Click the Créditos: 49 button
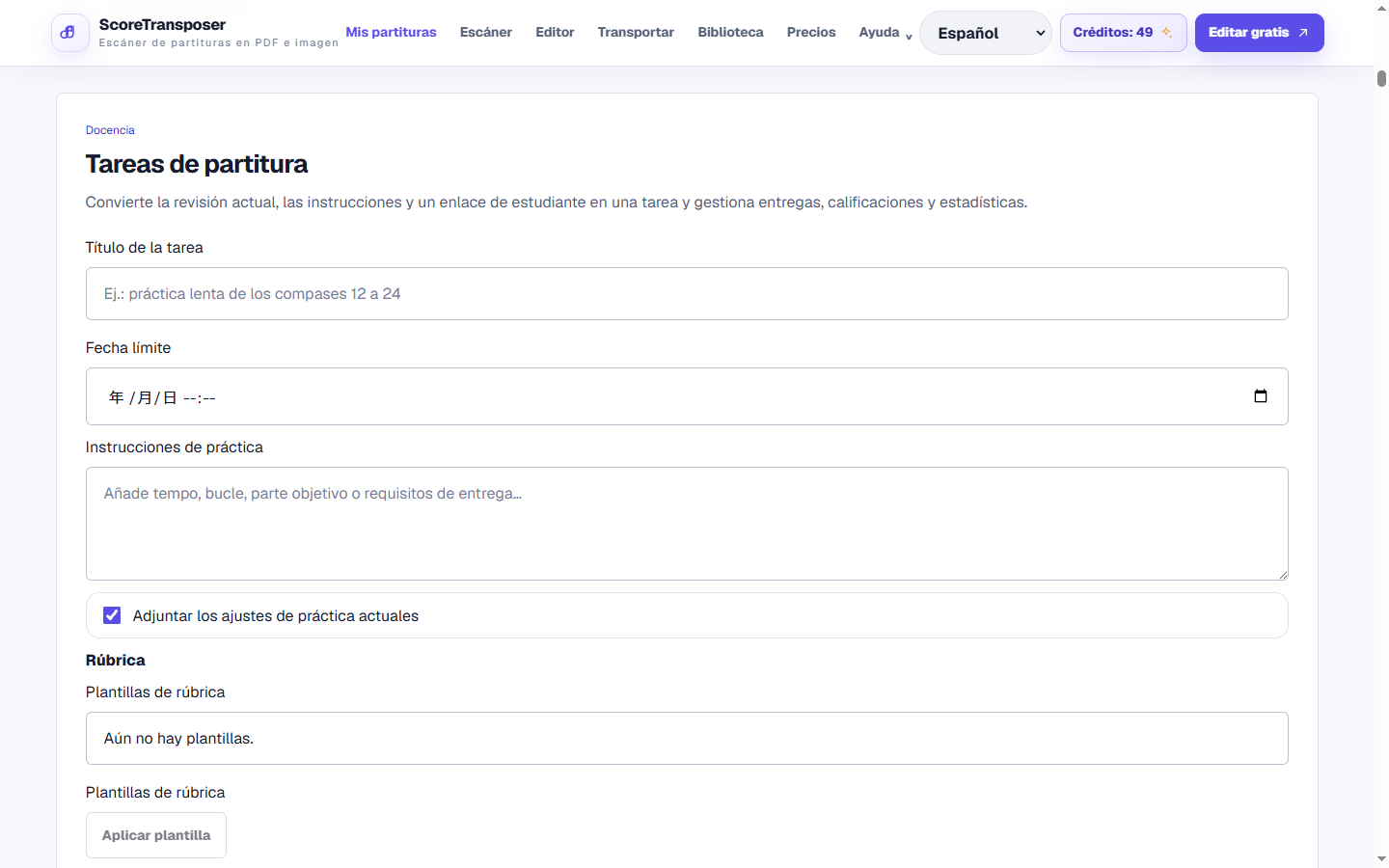This screenshot has width=1389, height=868. (1123, 33)
